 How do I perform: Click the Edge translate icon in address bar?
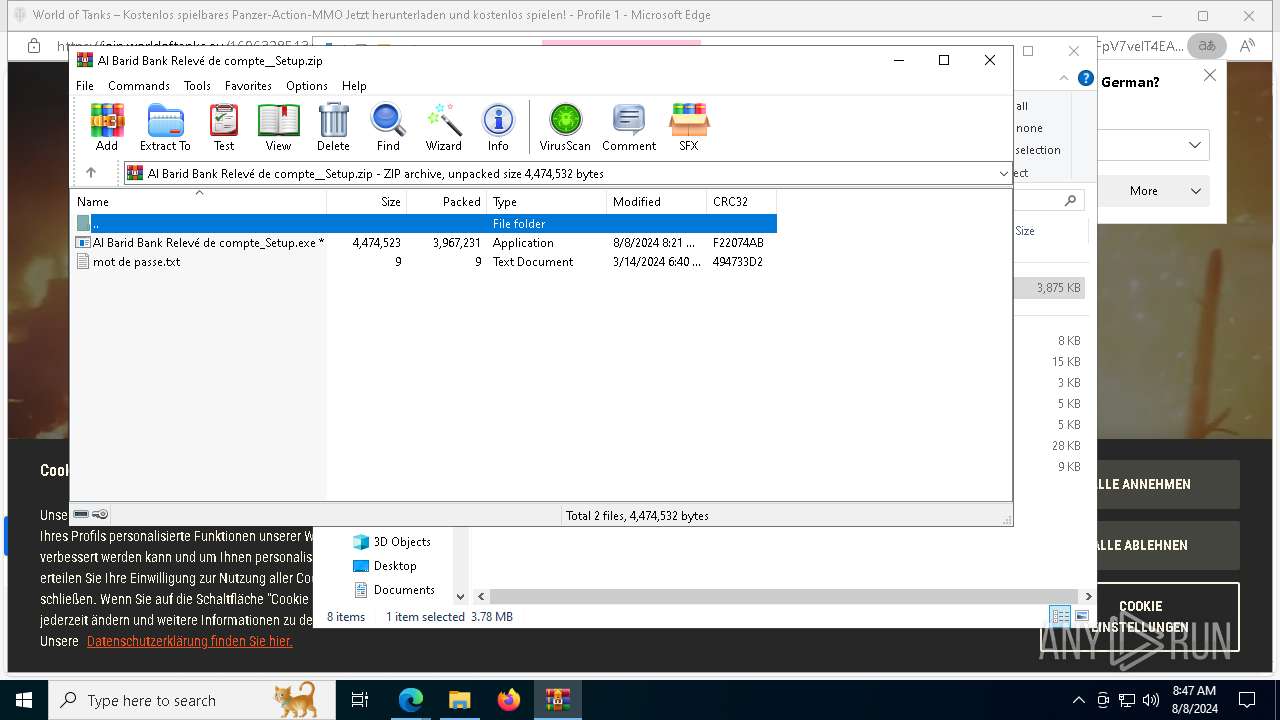(1207, 46)
